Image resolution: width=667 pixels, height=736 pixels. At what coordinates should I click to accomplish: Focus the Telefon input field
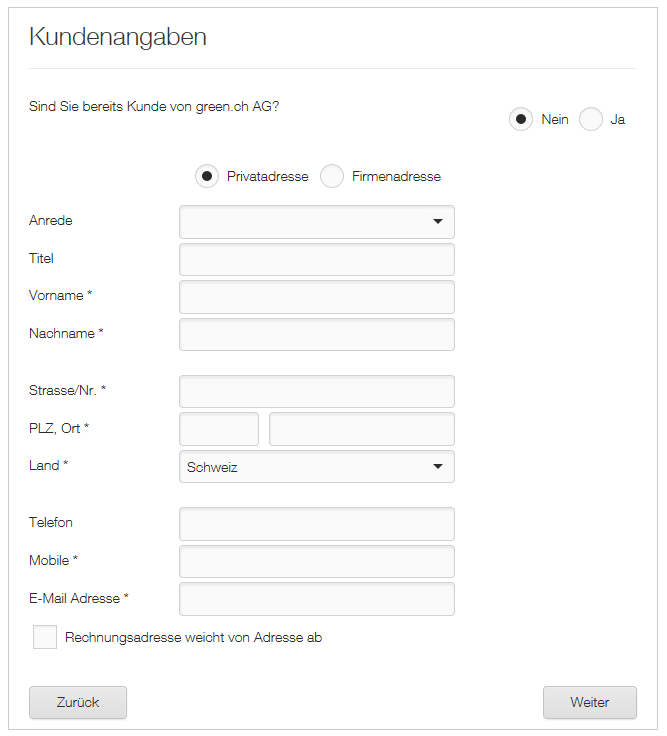[x=316, y=524]
